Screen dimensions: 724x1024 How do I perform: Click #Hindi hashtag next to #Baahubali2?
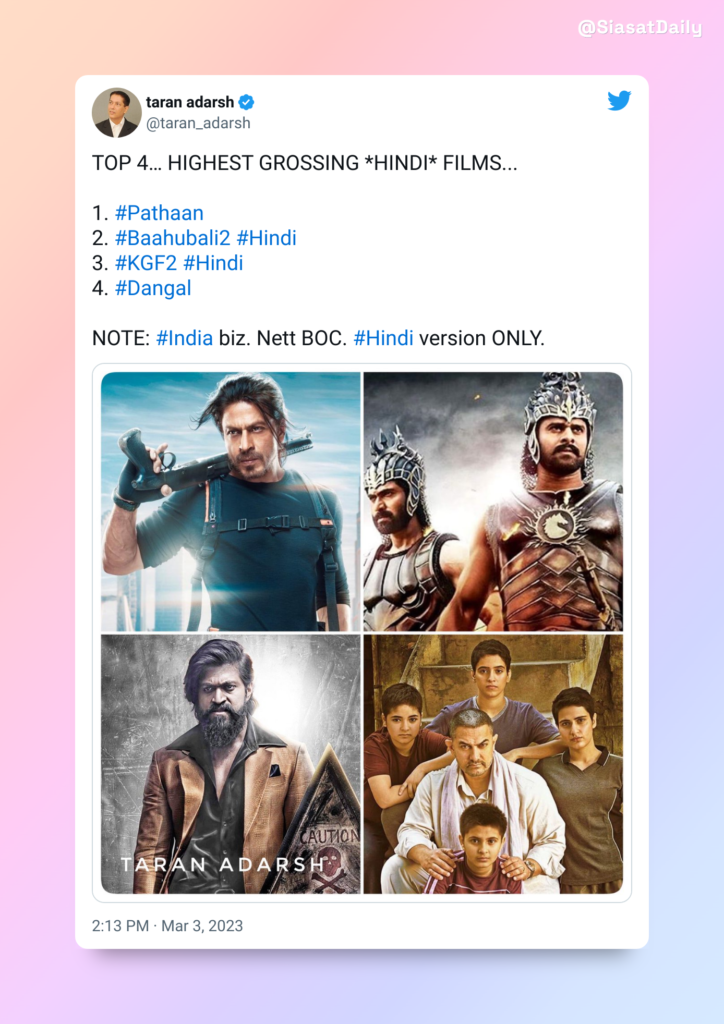tap(266, 238)
